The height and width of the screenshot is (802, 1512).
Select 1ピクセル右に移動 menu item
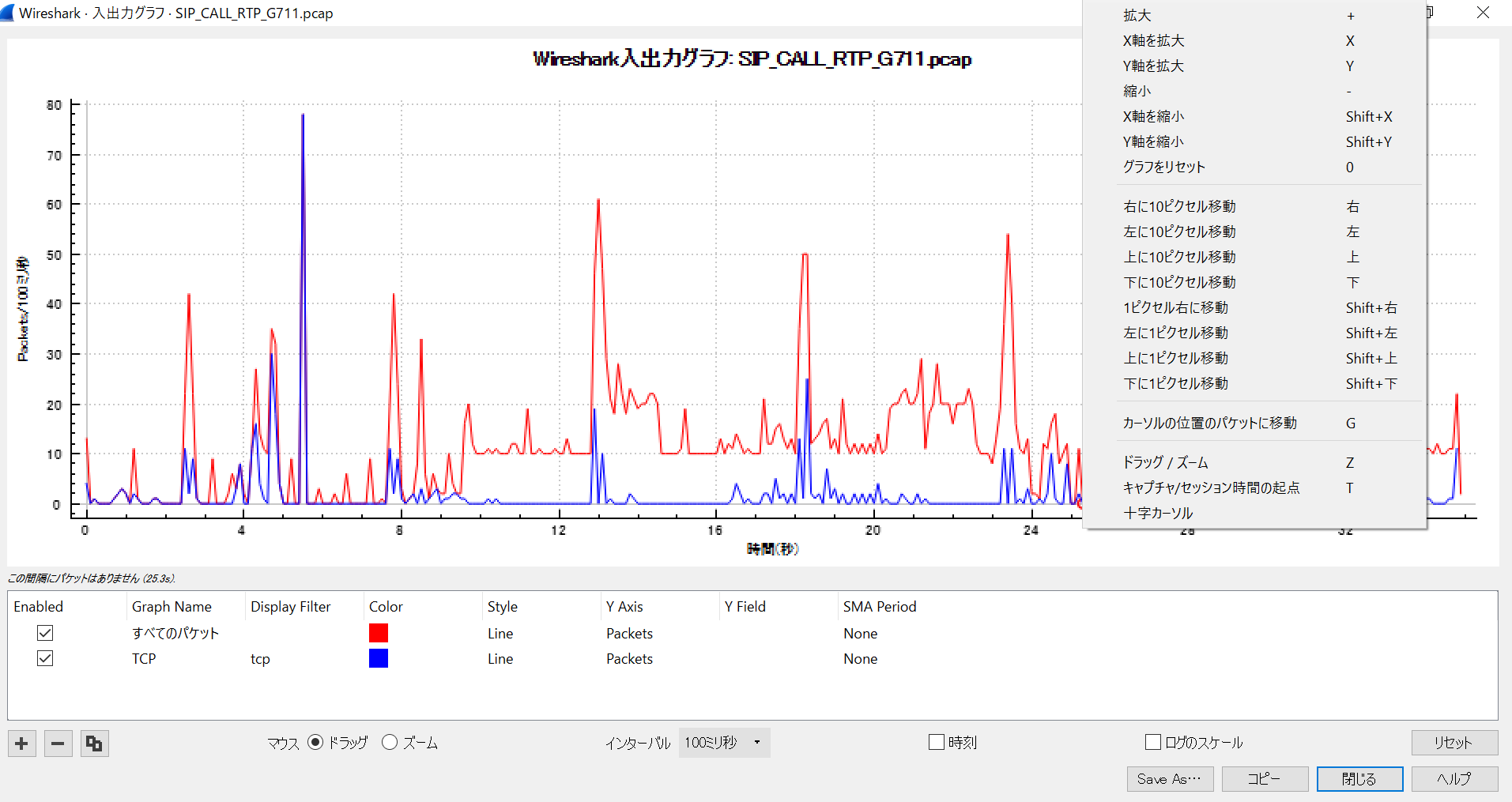pos(1255,307)
